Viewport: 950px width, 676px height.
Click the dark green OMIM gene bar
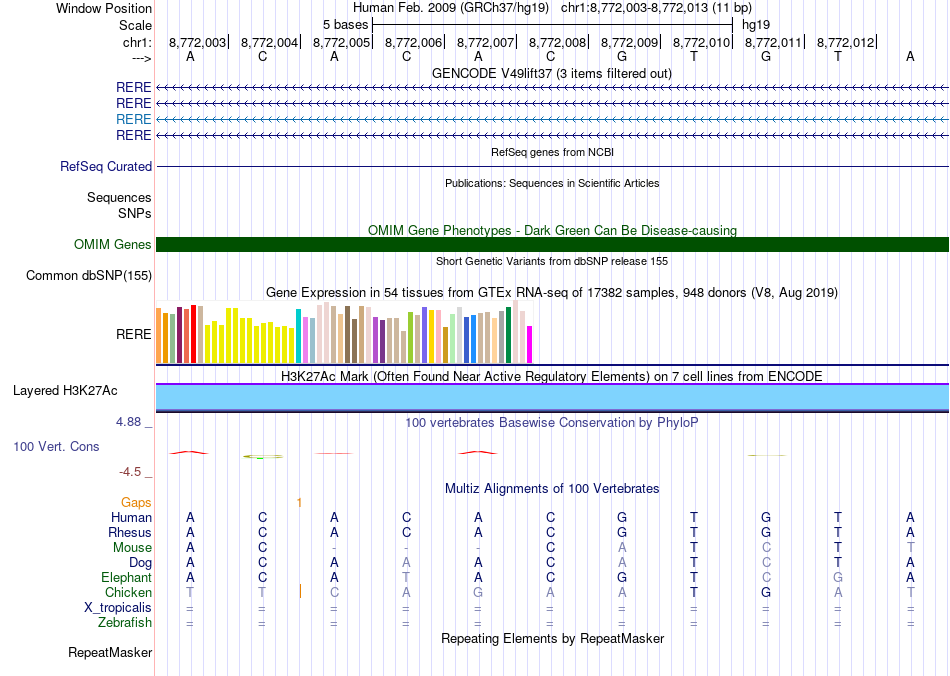(x=552, y=244)
